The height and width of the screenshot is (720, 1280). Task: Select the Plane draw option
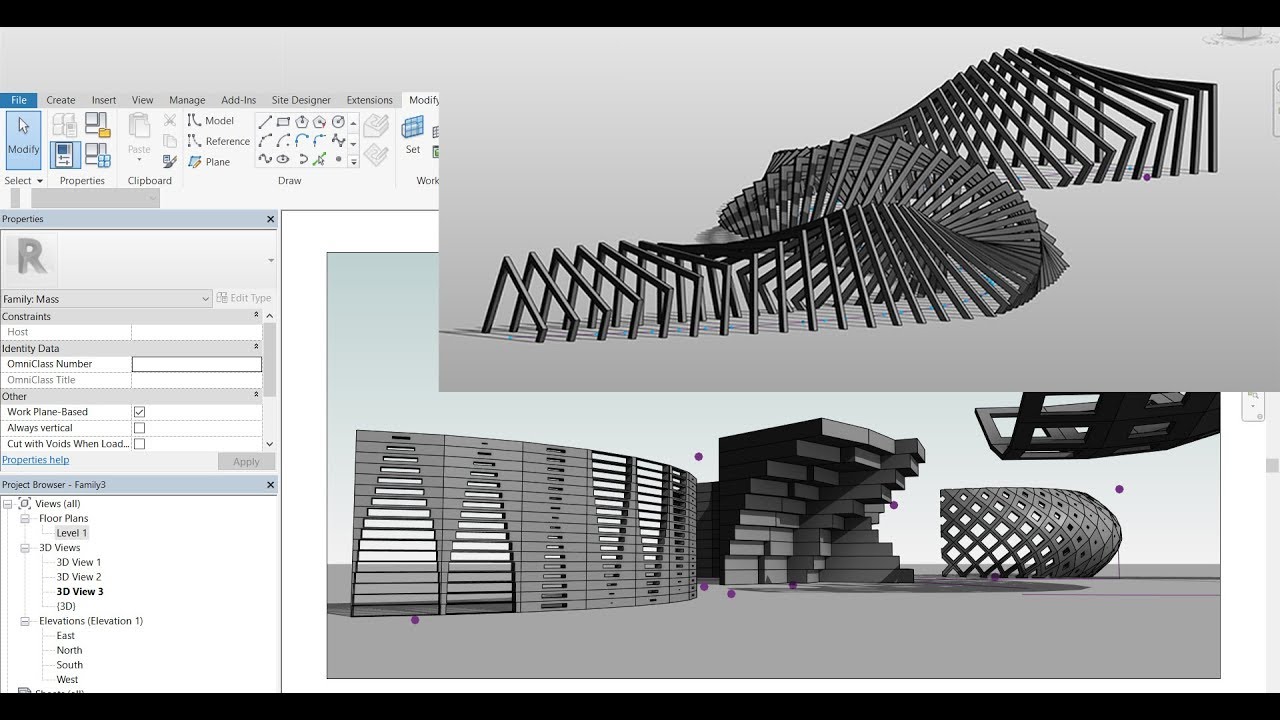pos(208,162)
